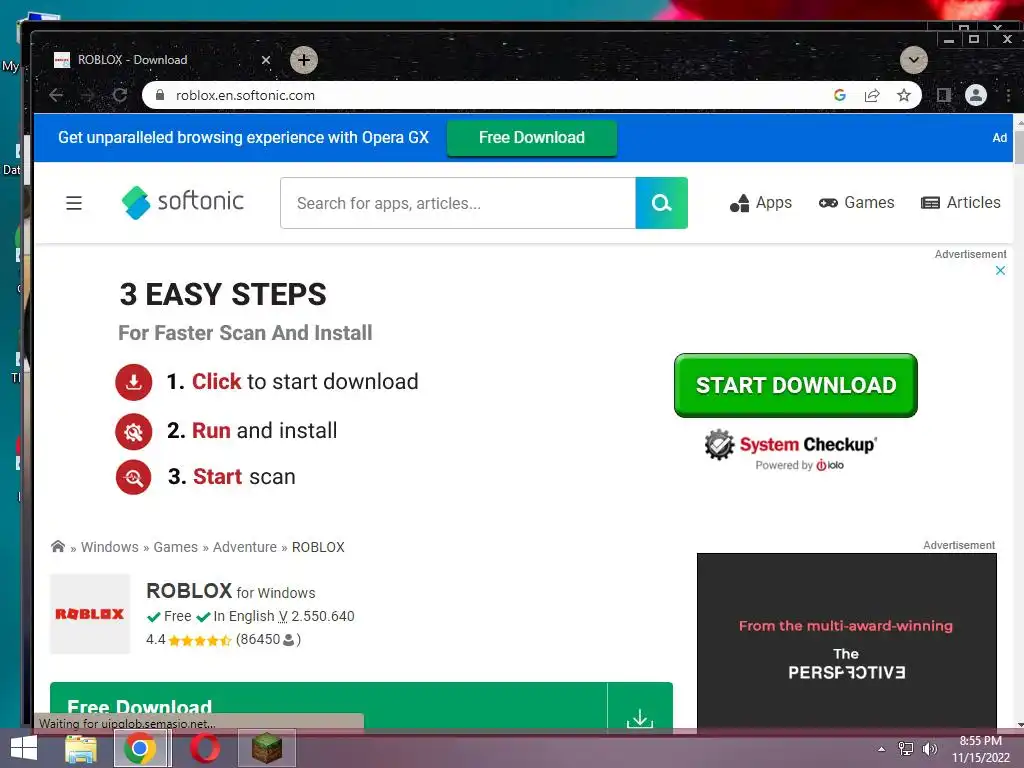Open the browser side panel

coord(944,95)
